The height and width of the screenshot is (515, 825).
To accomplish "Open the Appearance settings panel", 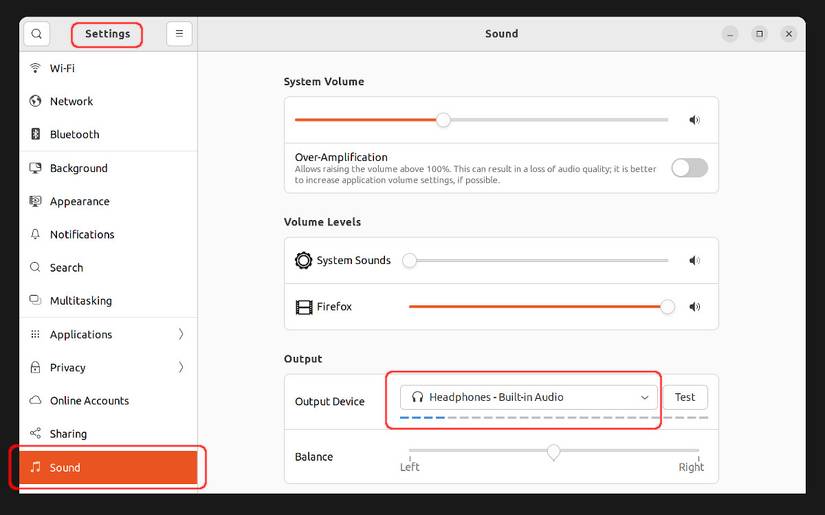I will point(79,201).
